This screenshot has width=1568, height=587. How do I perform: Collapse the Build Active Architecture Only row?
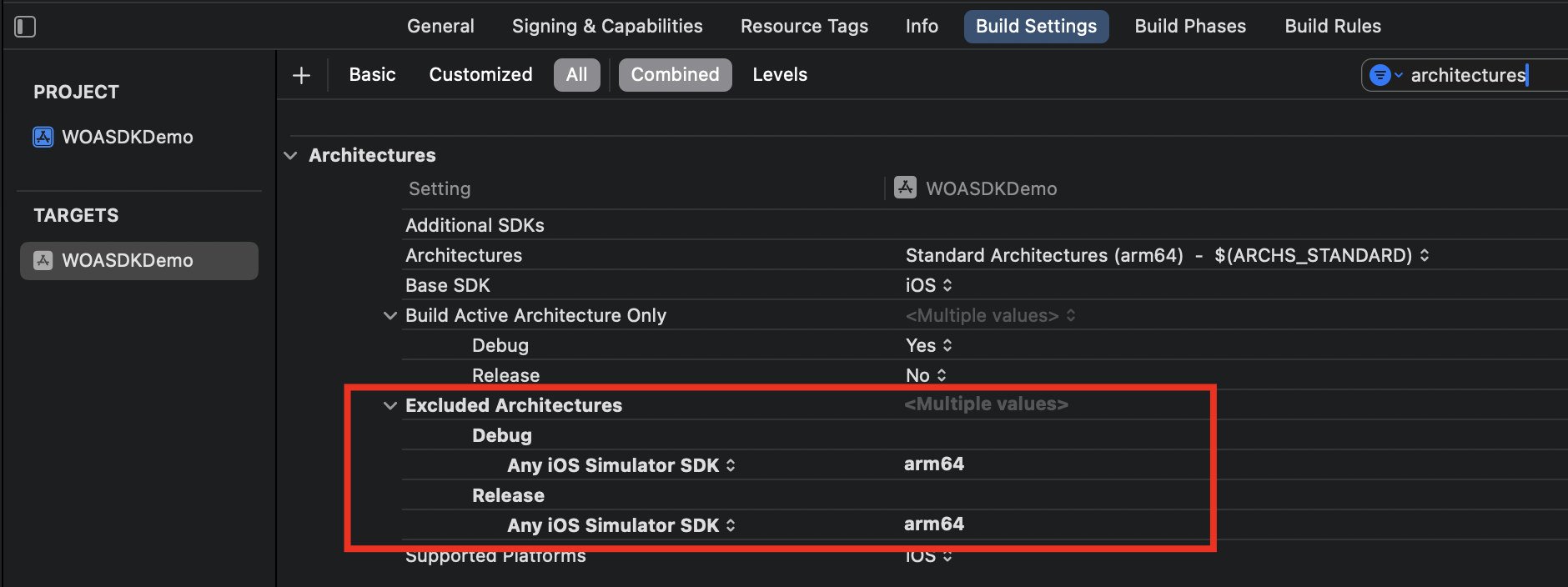[389, 316]
